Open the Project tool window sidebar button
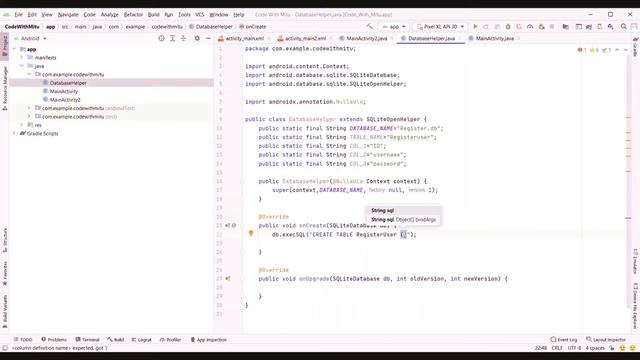The width and height of the screenshot is (640, 360). [4, 46]
